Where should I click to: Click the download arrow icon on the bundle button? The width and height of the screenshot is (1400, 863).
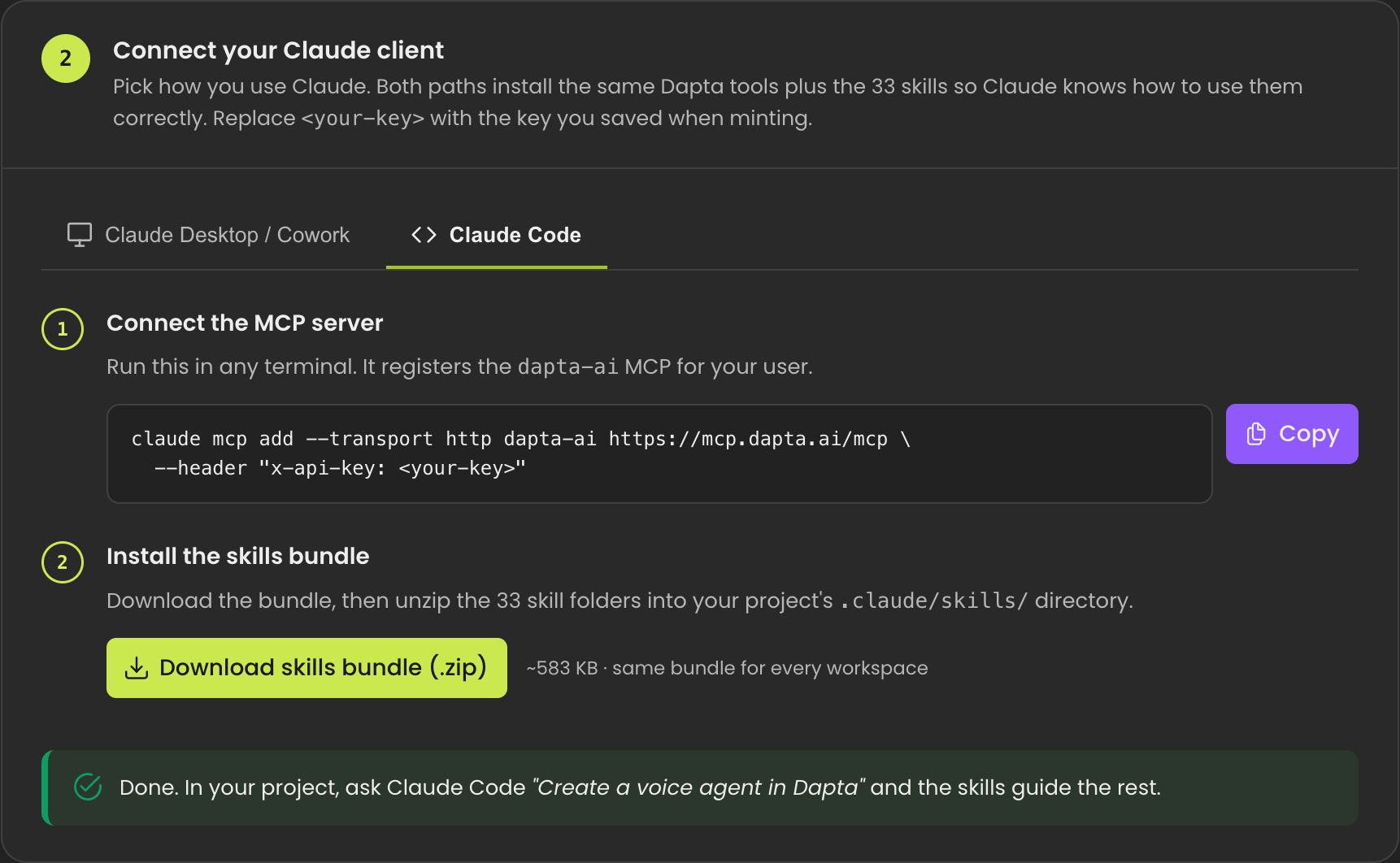[137, 668]
